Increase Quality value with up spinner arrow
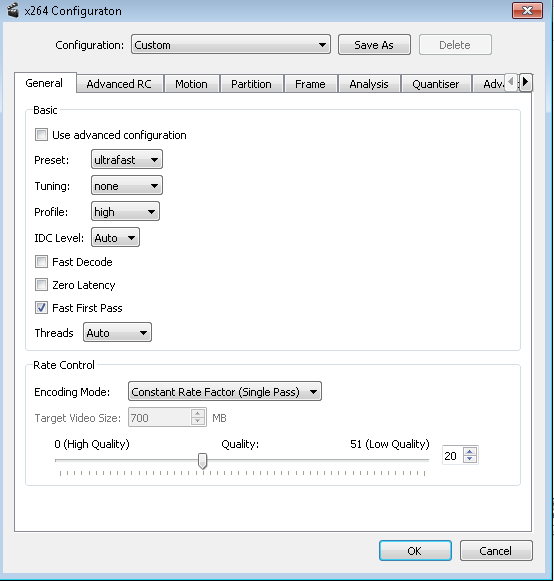The image size is (554, 581). point(470,451)
